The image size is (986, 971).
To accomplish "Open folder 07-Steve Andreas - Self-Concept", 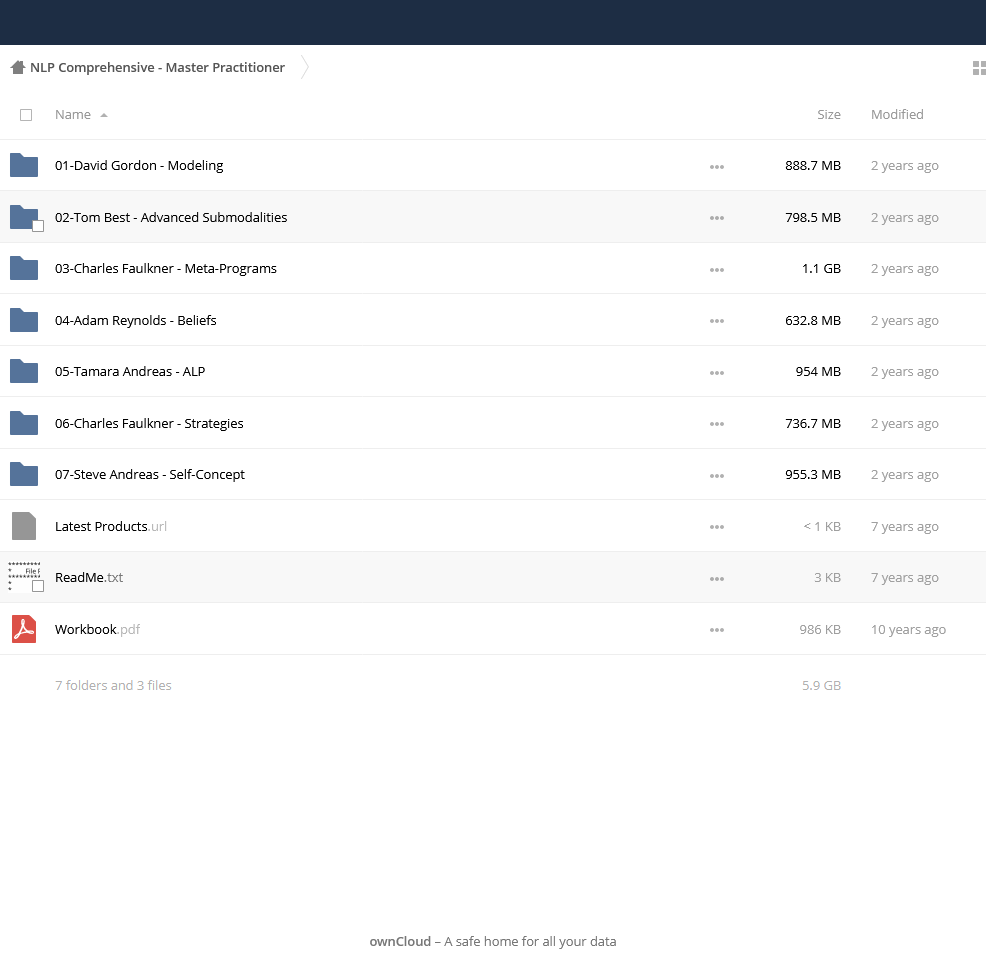I will [150, 475].
